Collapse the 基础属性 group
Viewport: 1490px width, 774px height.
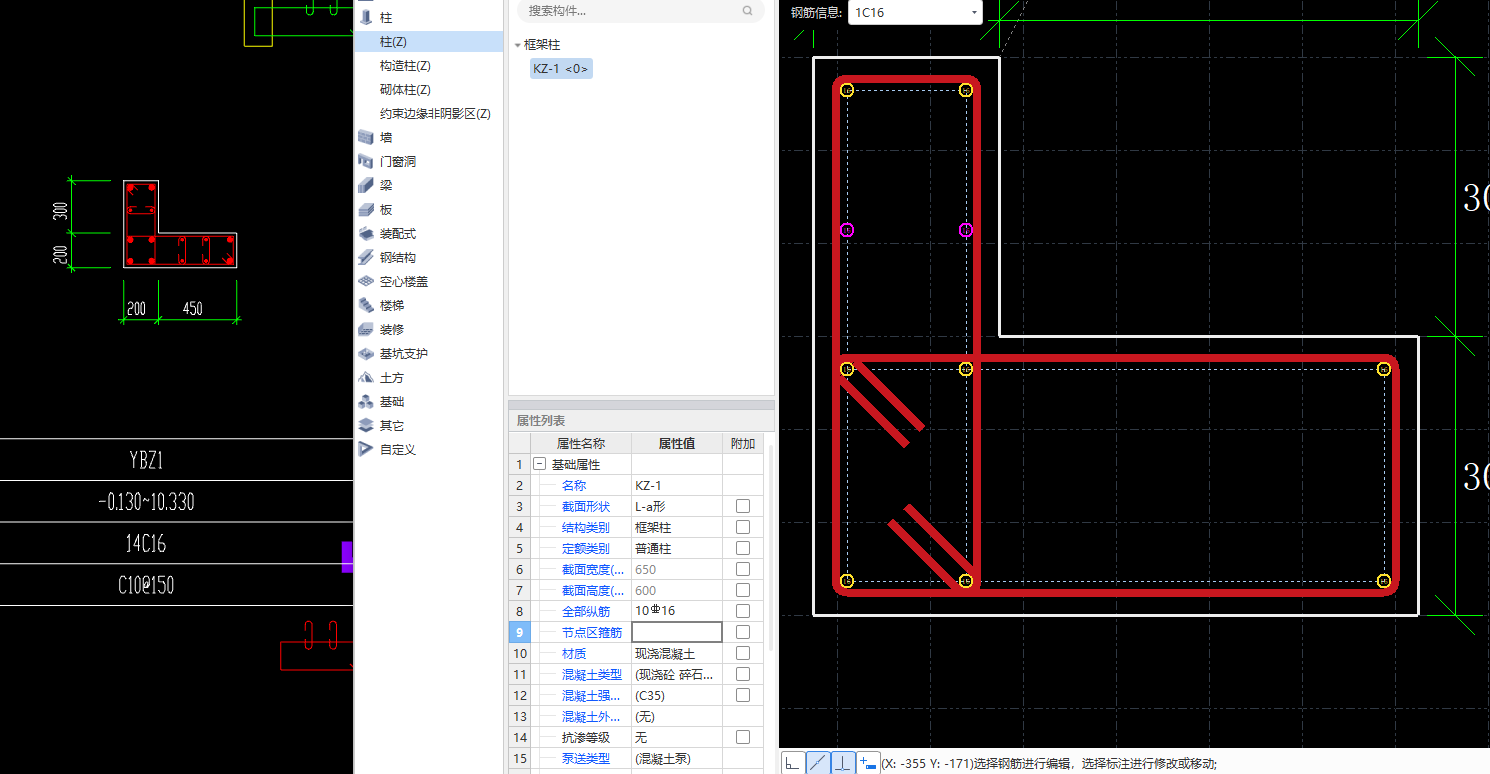click(x=540, y=464)
